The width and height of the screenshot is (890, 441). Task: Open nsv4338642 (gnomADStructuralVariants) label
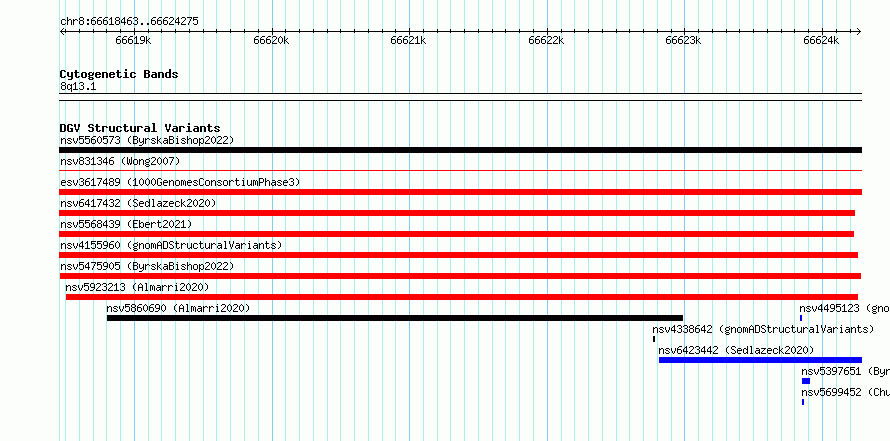[x=763, y=329]
